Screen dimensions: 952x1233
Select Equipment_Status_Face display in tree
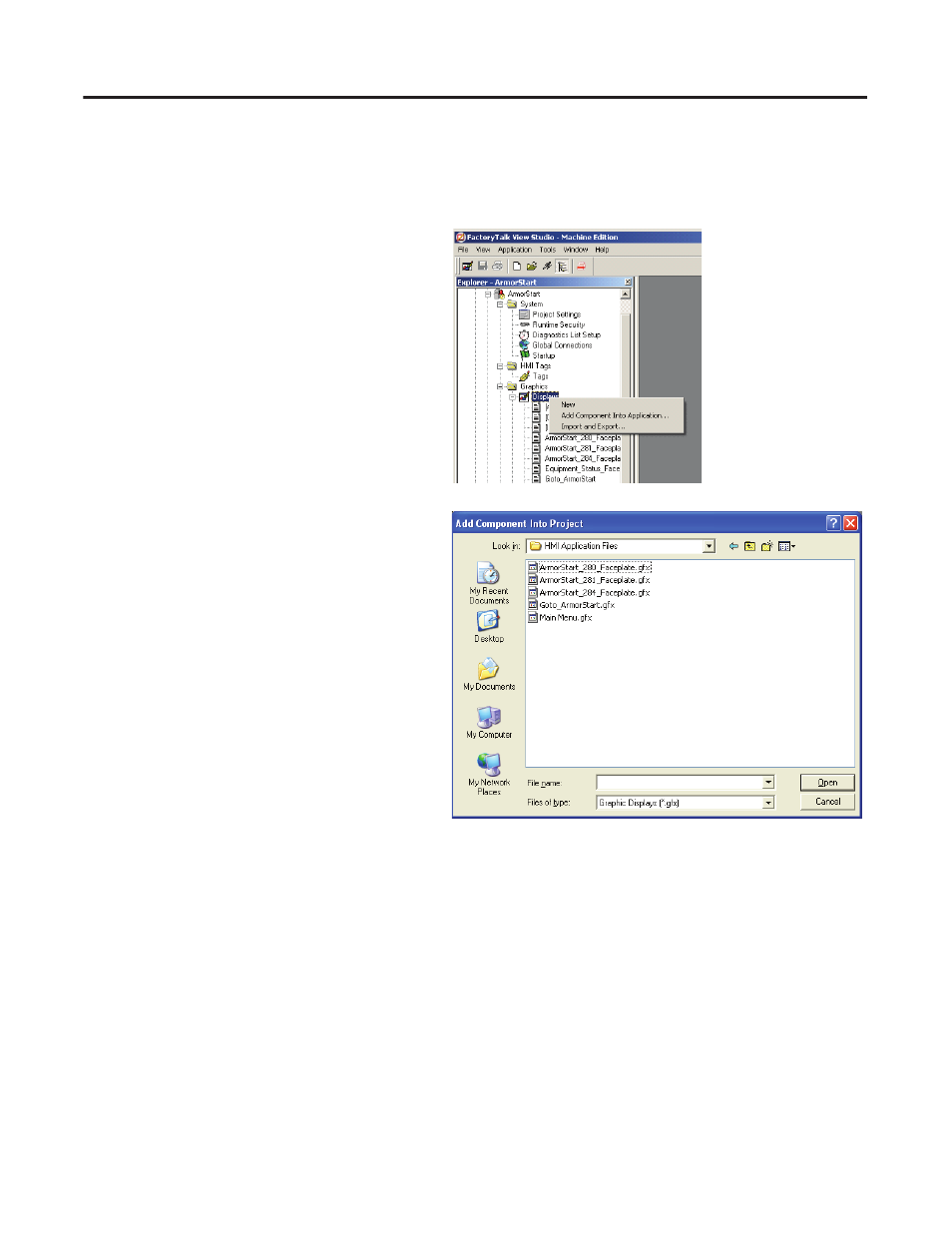pos(583,469)
